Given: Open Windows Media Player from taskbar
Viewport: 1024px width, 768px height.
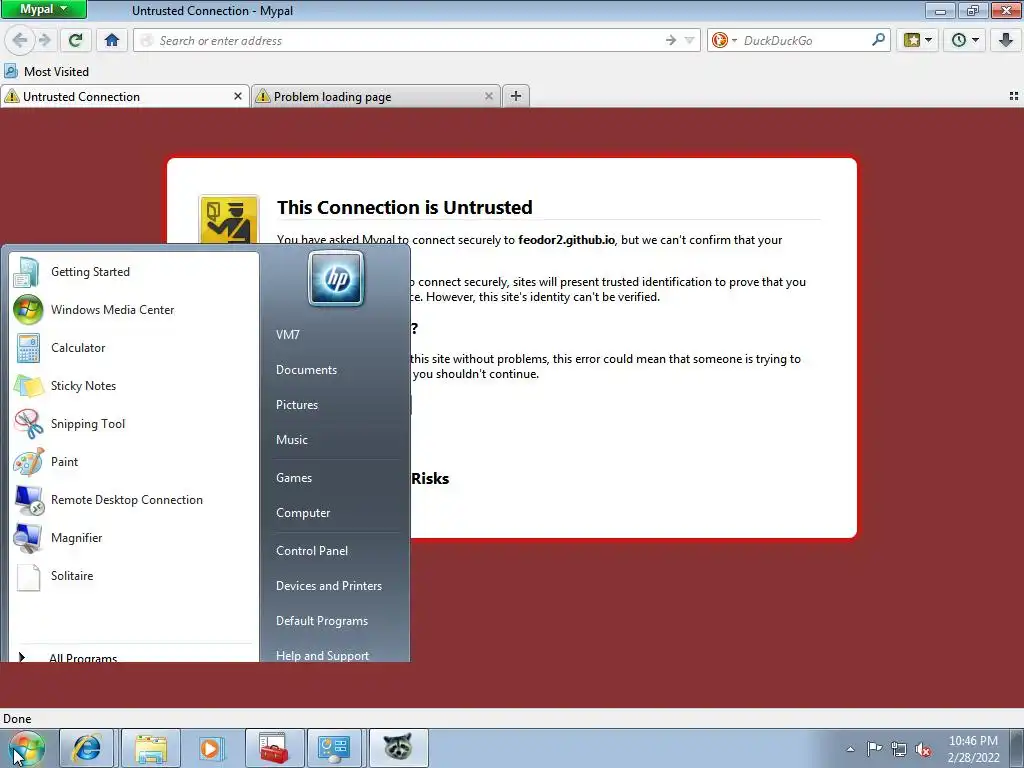Looking at the screenshot, I should click(210, 748).
